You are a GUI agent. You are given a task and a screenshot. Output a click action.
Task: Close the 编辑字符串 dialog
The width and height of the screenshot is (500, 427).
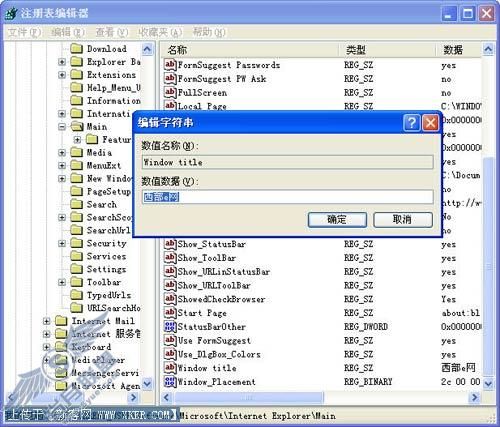[430, 123]
